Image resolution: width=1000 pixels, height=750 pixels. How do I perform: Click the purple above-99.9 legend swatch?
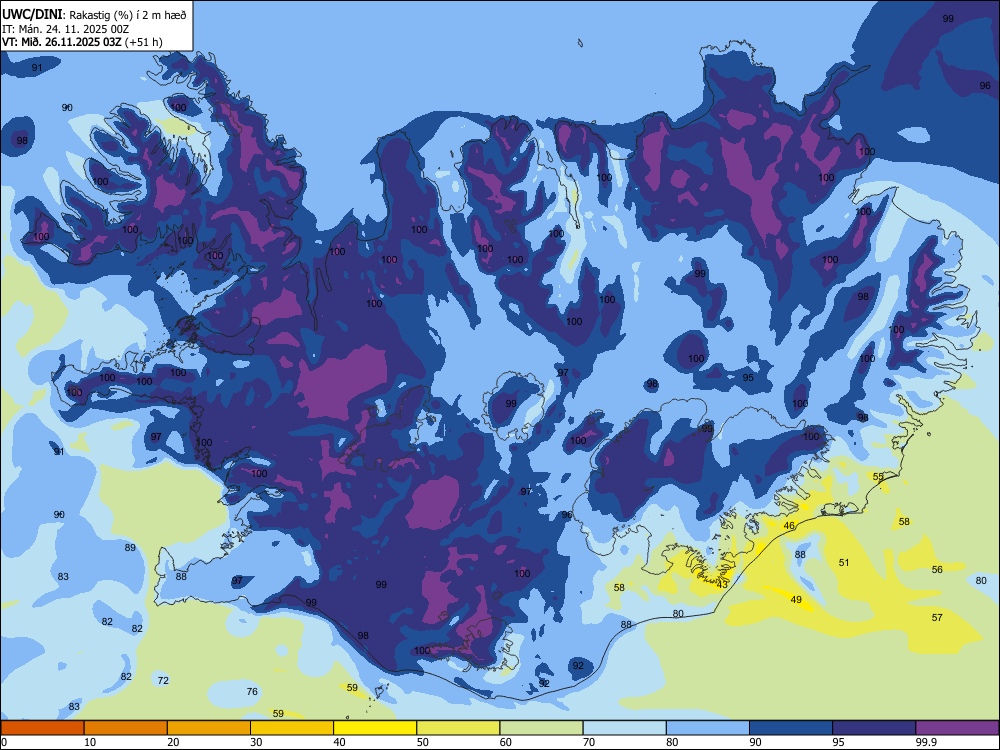point(957,728)
